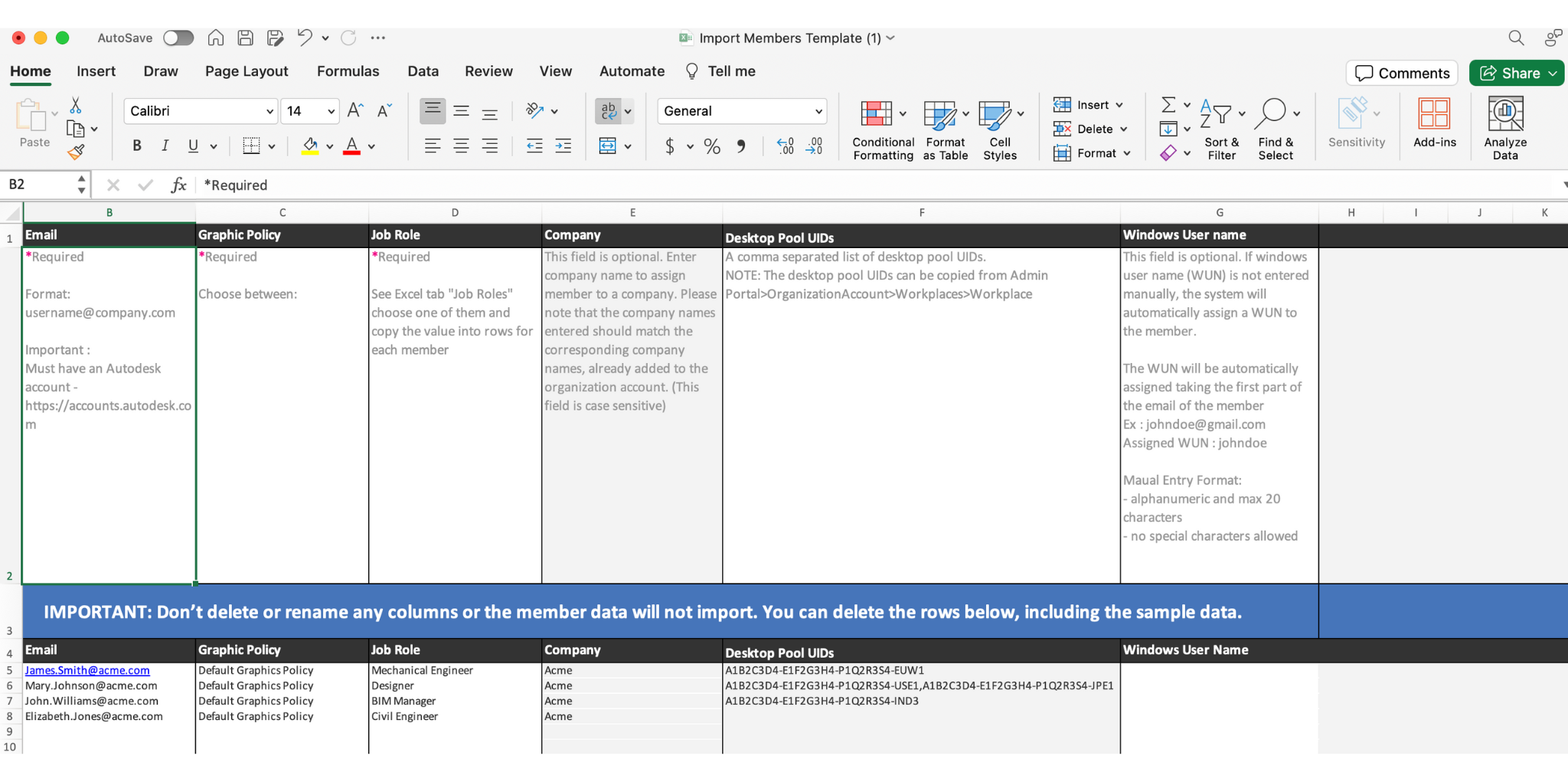Select the Format Painter brush icon
The image size is (1568, 782).
pyautogui.click(x=76, y=152)
